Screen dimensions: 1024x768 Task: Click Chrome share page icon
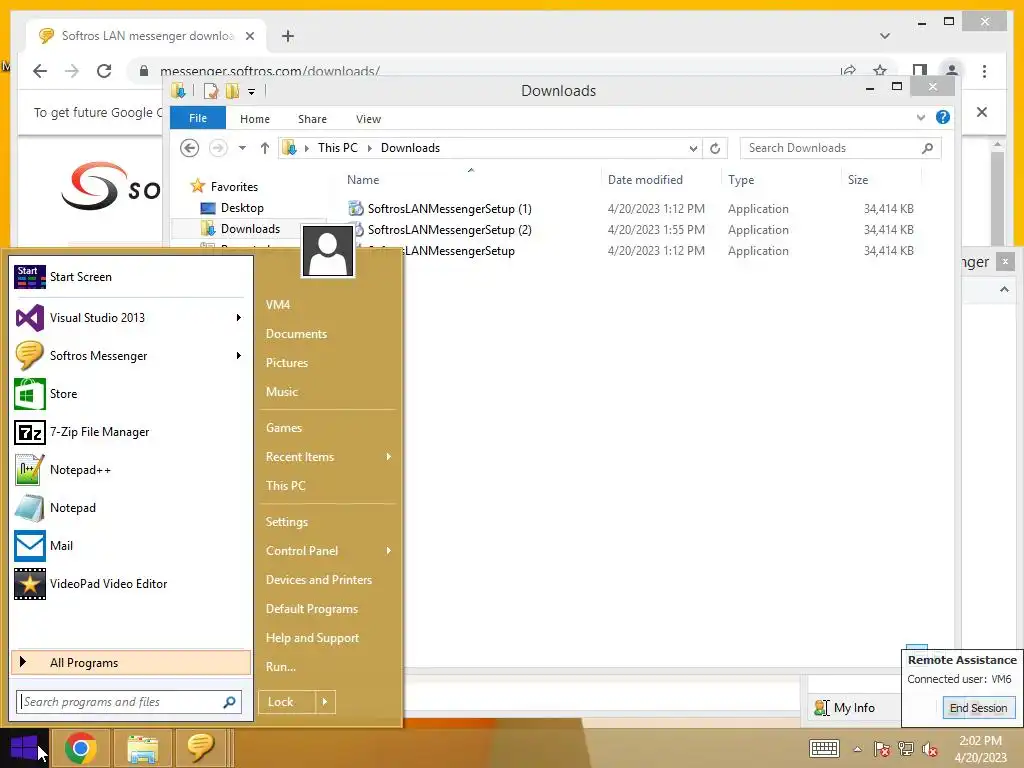[x=848, y=71]
